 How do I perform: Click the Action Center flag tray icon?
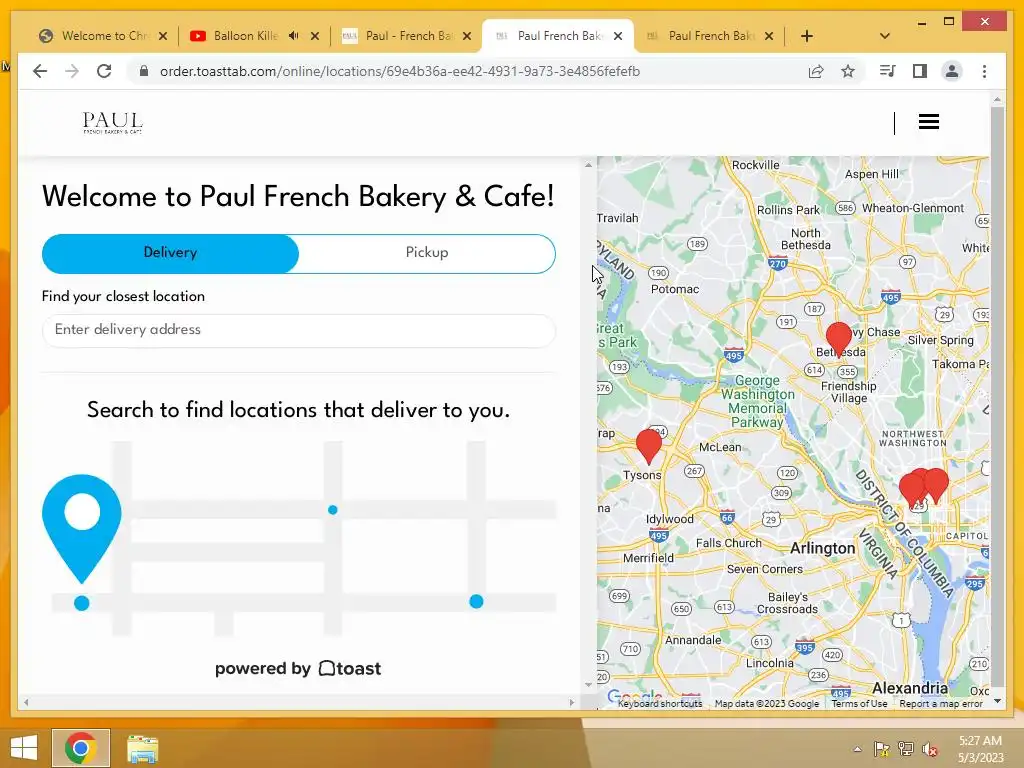pyautogui.click(x=881, y=749)
